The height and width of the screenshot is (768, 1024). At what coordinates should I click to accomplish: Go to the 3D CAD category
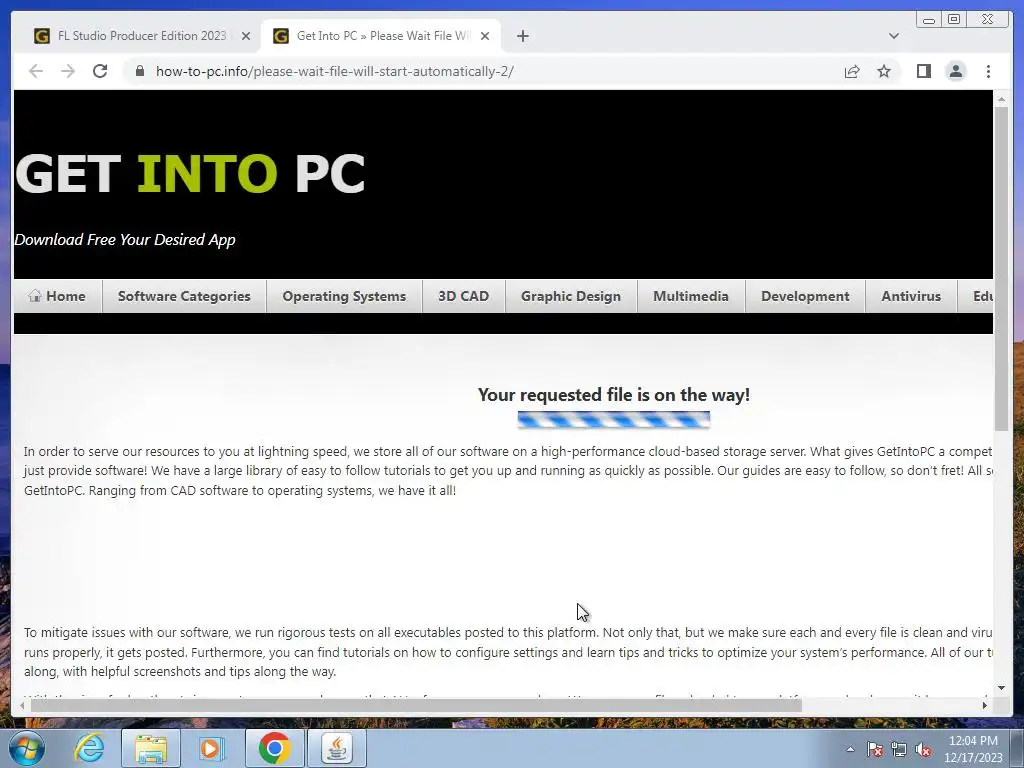click(464, 296)
